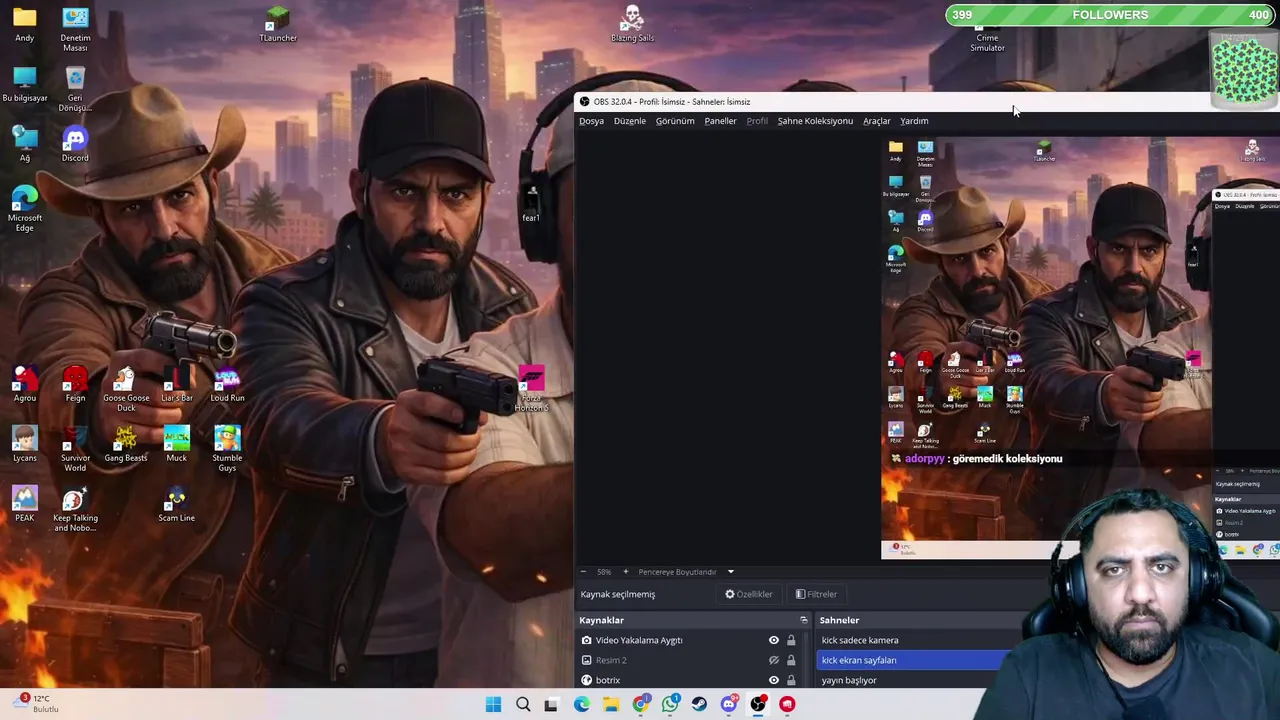Launch Gang Beasts from the desktop
The image size is (1280, 720).
point(126,445)
